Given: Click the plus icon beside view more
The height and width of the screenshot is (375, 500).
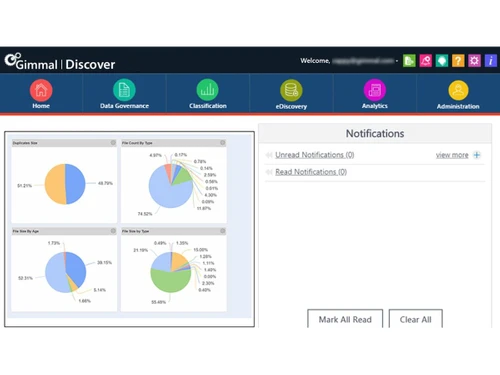Looking at the screenshot, I should 477,155.
